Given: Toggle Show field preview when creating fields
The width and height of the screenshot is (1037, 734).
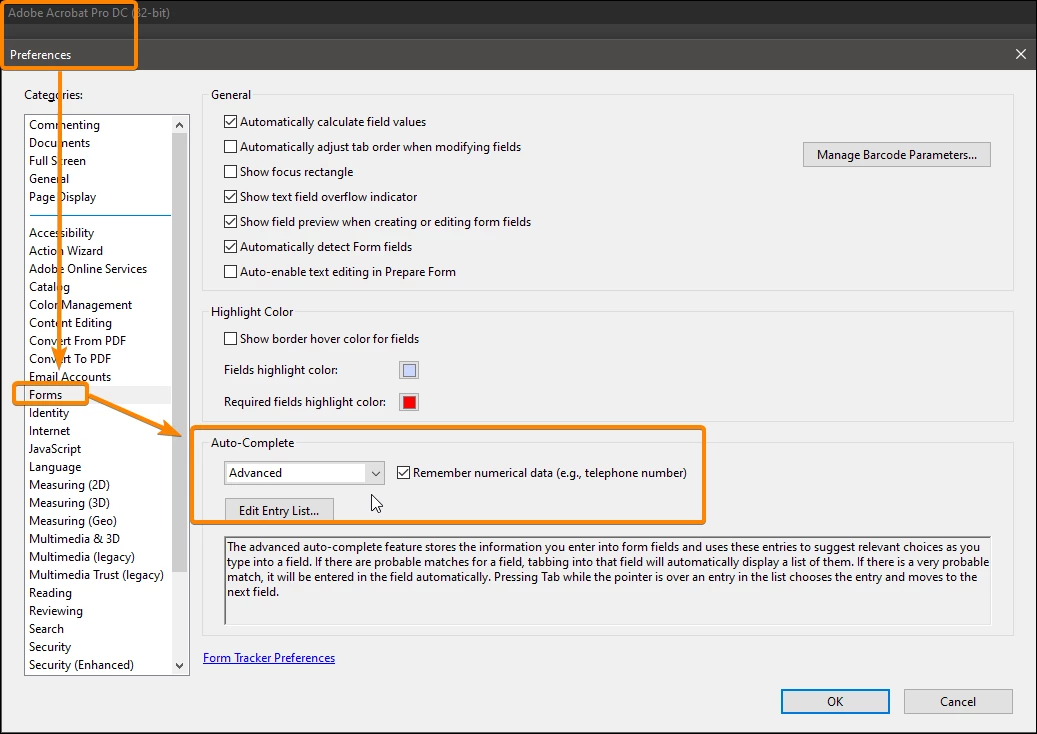Looking at the screenshot, I should [x=230, y=222].
